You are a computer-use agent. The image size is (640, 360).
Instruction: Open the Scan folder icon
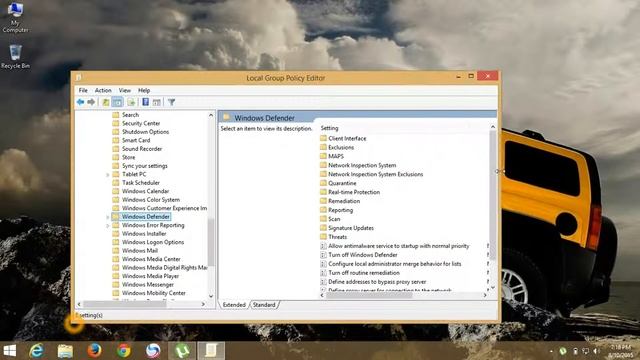(323, 219)
